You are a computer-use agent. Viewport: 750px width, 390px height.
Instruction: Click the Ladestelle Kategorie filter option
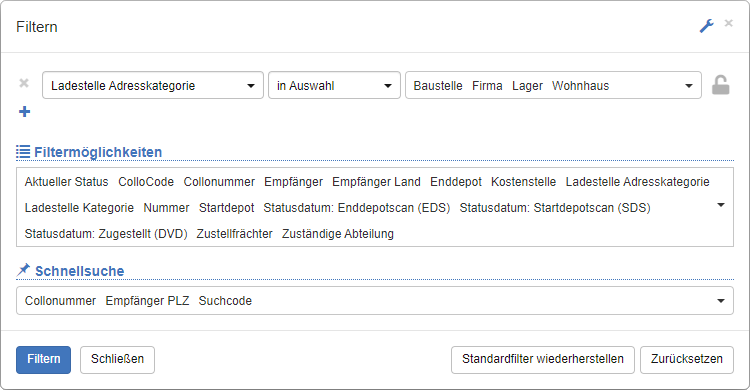(79, 208)
